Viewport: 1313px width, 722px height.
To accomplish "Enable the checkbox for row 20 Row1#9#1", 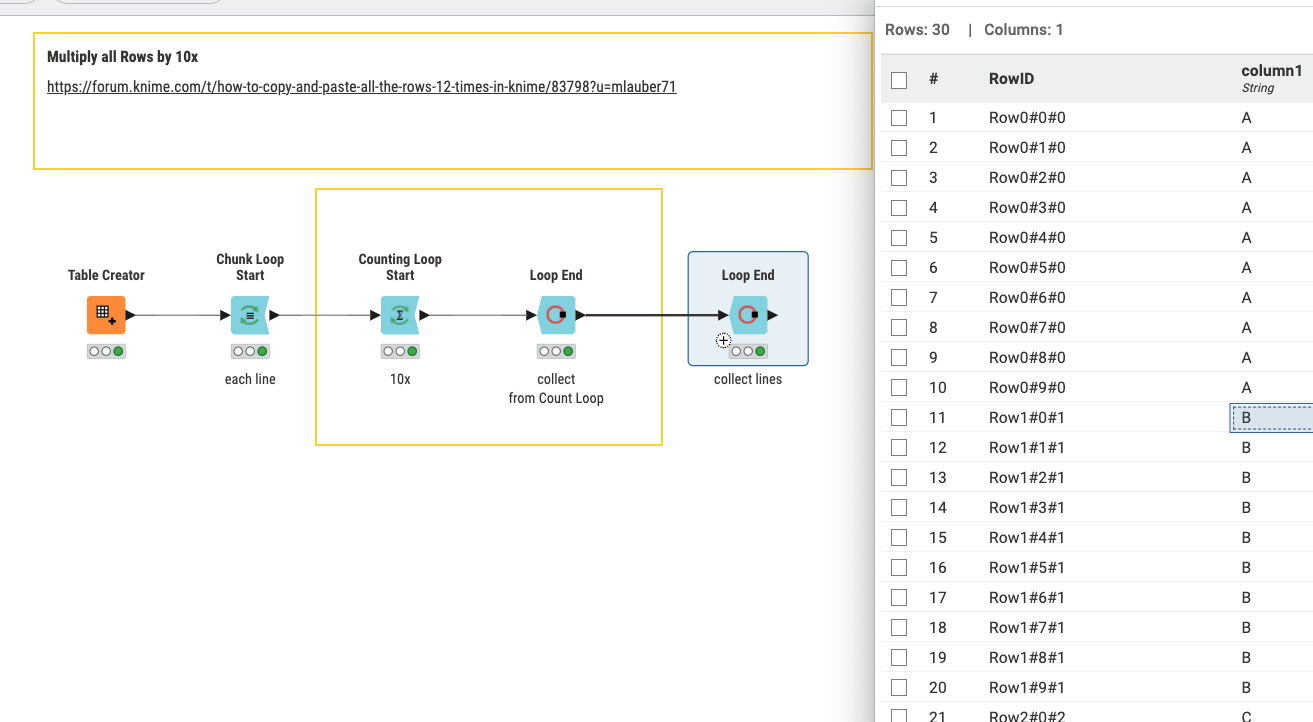I will click(899, 688).
